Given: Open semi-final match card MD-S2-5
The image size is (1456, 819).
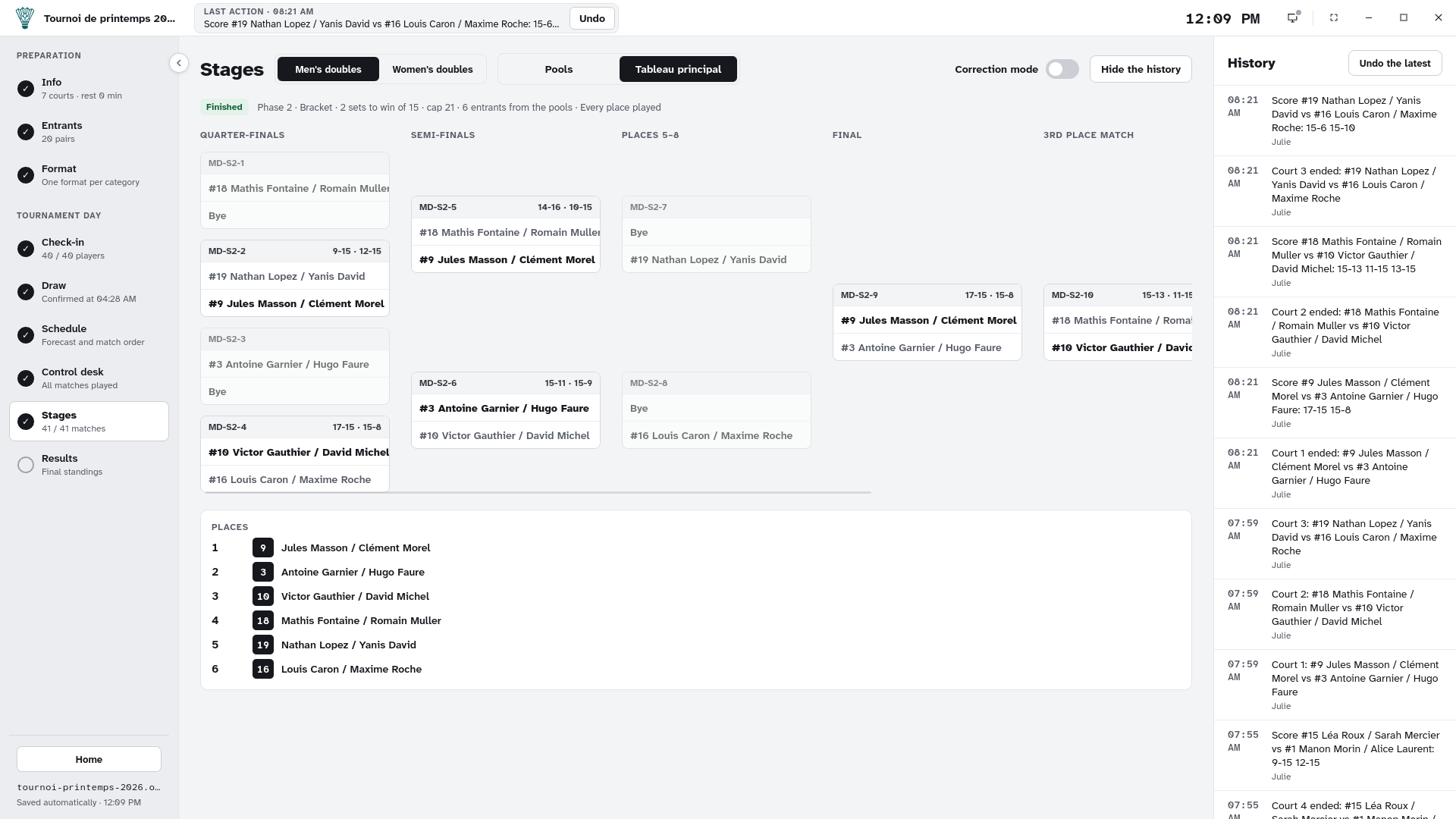Looking at the screenshot, I should [x=506, y=234].
